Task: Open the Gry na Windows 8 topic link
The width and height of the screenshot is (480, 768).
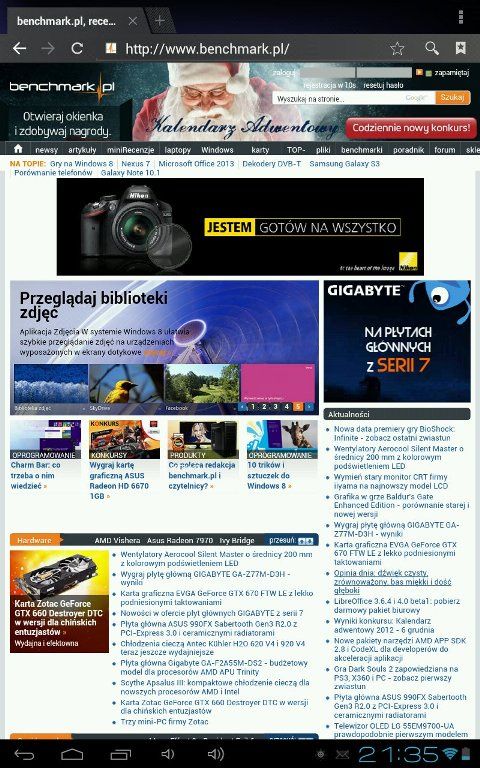Action: [x=81, y=164]
